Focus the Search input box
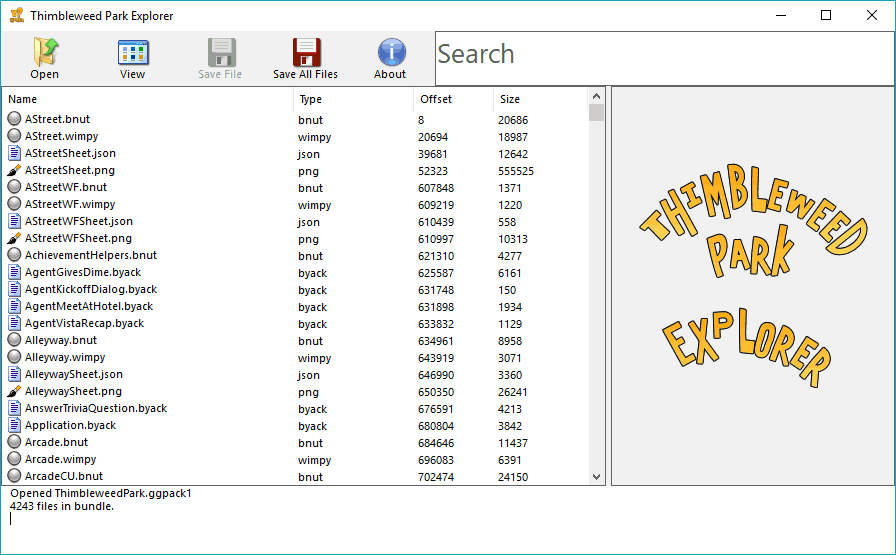 [665, 58]
